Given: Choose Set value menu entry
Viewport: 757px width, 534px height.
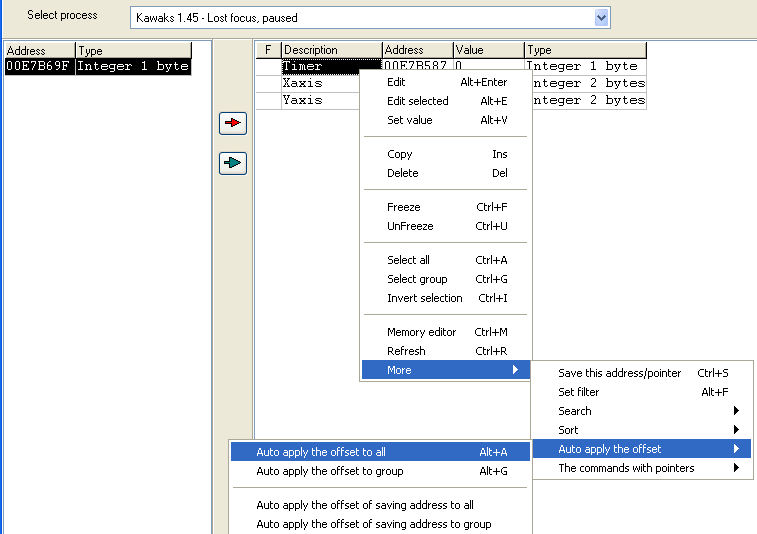Looking at the screenshot, I should point(446,120).
